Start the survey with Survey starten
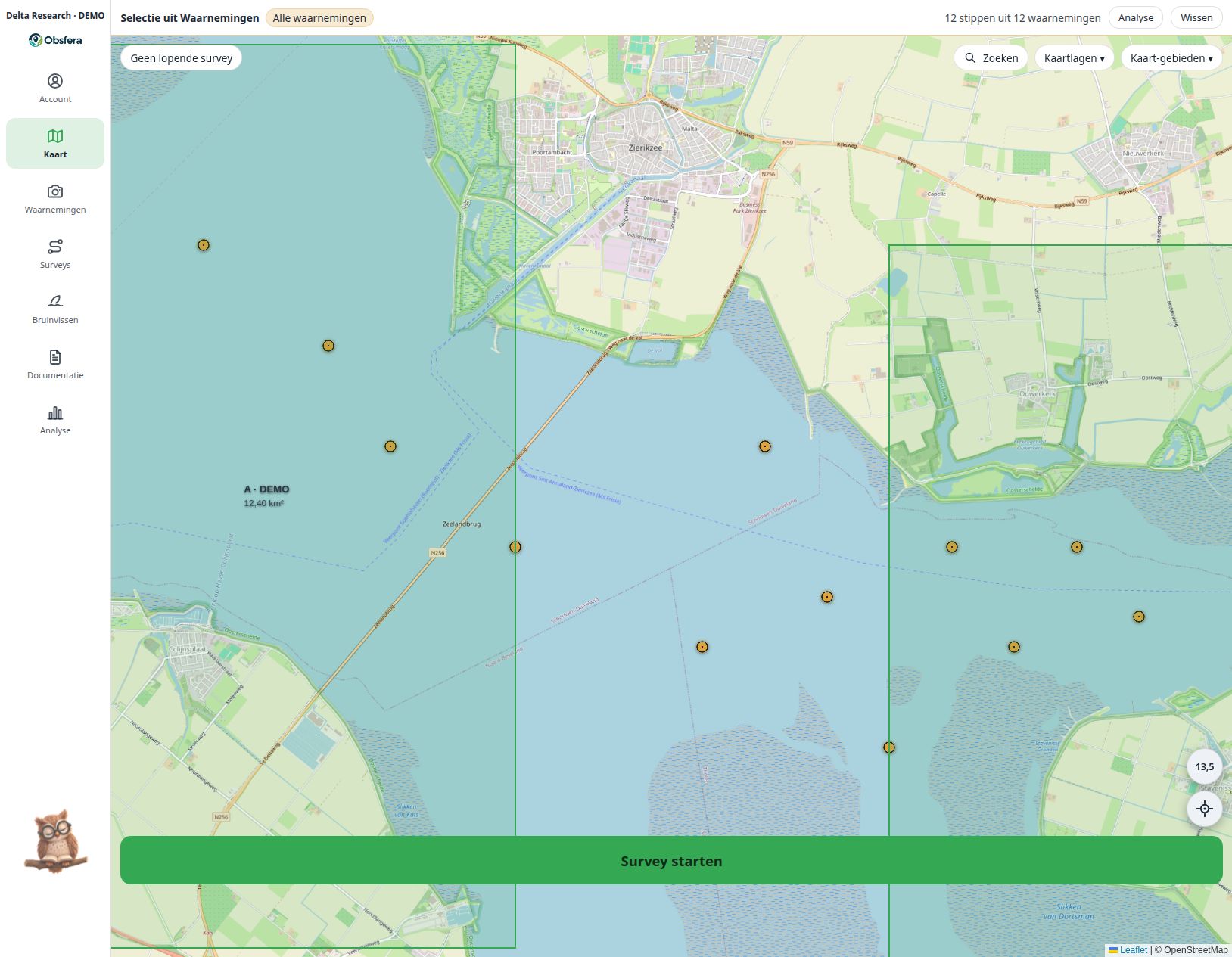 [x=671, y=860]
